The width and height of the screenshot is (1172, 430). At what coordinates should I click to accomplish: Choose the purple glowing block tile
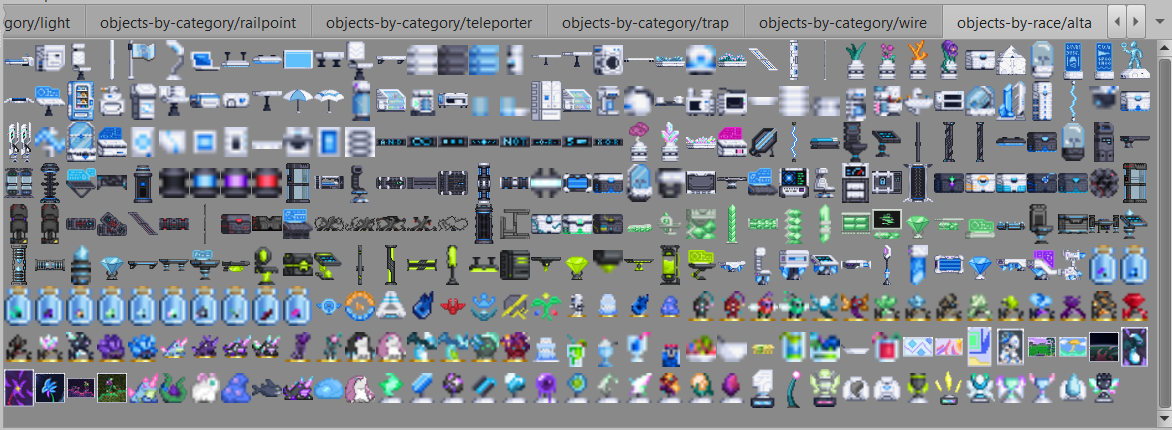[235, 181]
